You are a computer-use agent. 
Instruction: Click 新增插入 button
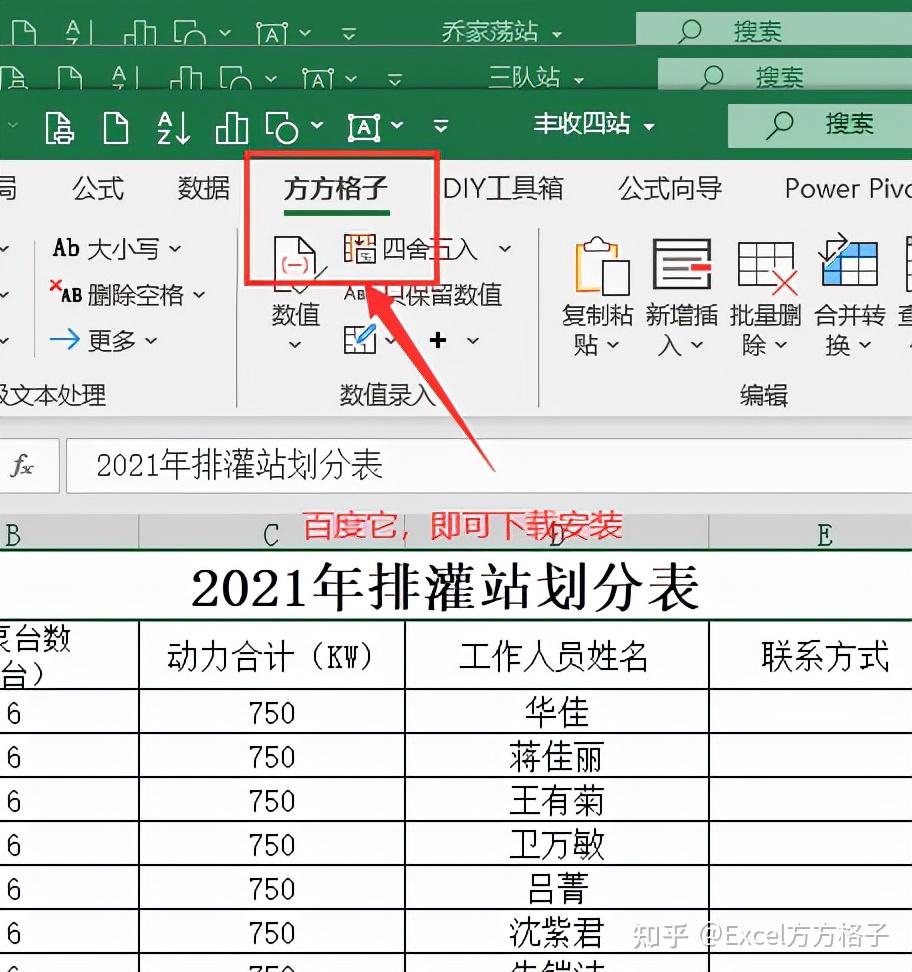pyautogui.click(x=681, y=297)
